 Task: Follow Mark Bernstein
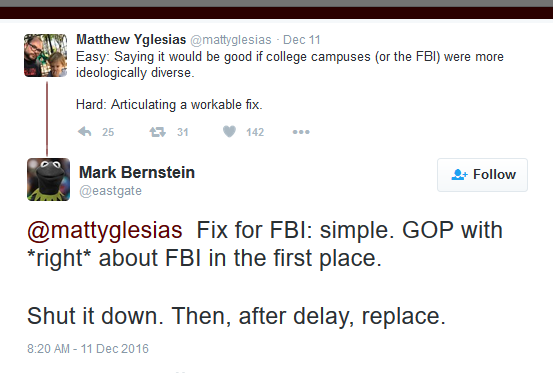(482, 175)
